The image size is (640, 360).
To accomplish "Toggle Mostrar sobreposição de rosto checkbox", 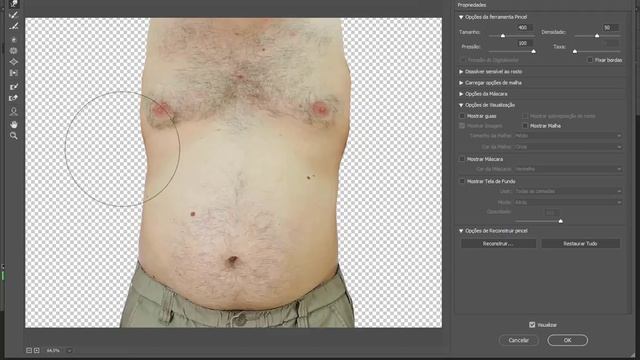I will pos(525,116).
